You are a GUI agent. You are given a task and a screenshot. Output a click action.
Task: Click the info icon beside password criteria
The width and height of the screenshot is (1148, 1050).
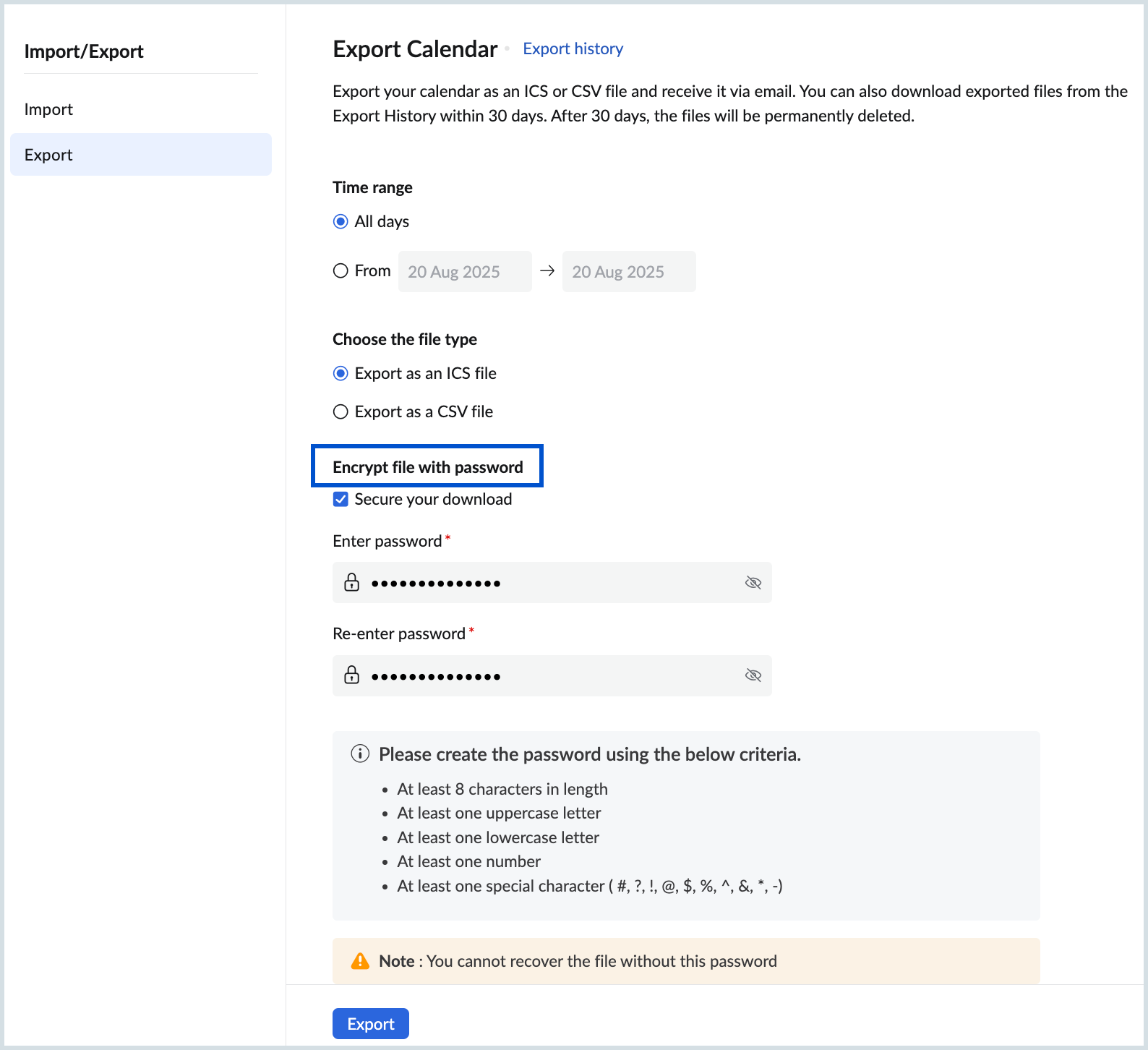pos(360,754)
